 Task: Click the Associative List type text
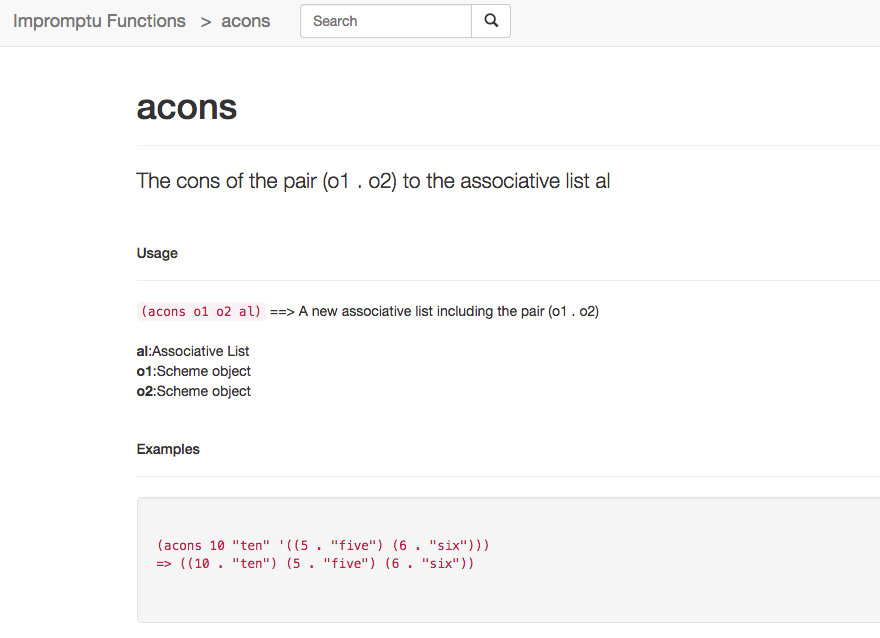click(200, 351)
